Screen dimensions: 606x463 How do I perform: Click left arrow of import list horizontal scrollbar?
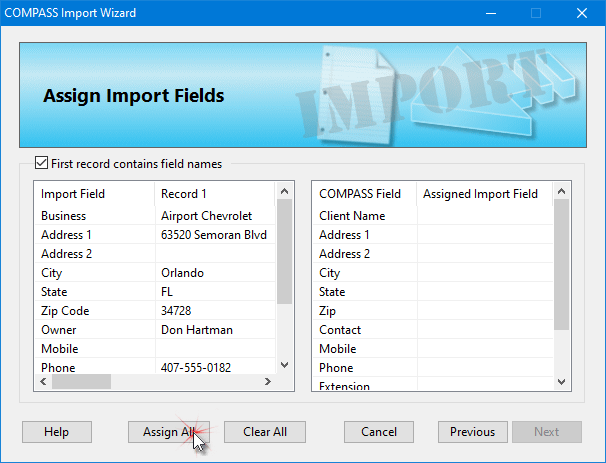coord(43,381)
